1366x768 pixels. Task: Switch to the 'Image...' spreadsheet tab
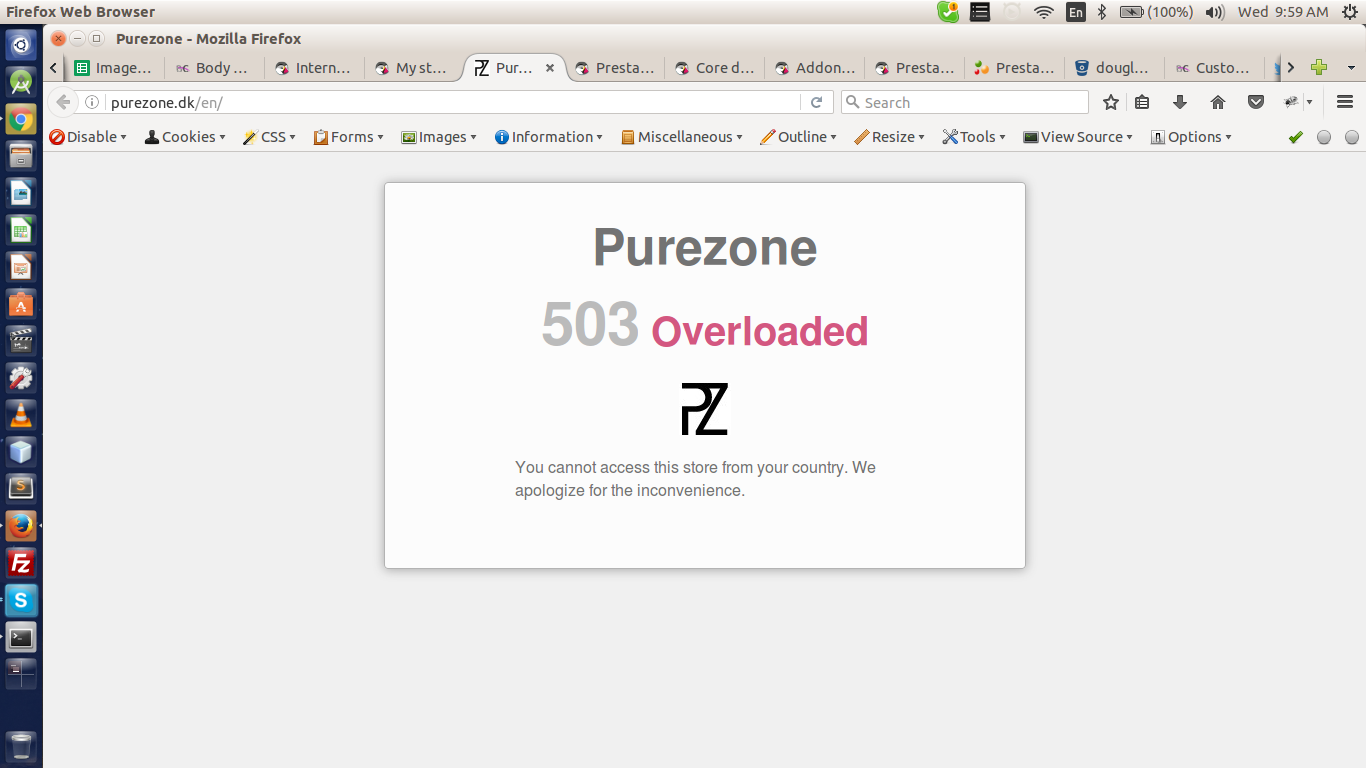coord(114,68)
